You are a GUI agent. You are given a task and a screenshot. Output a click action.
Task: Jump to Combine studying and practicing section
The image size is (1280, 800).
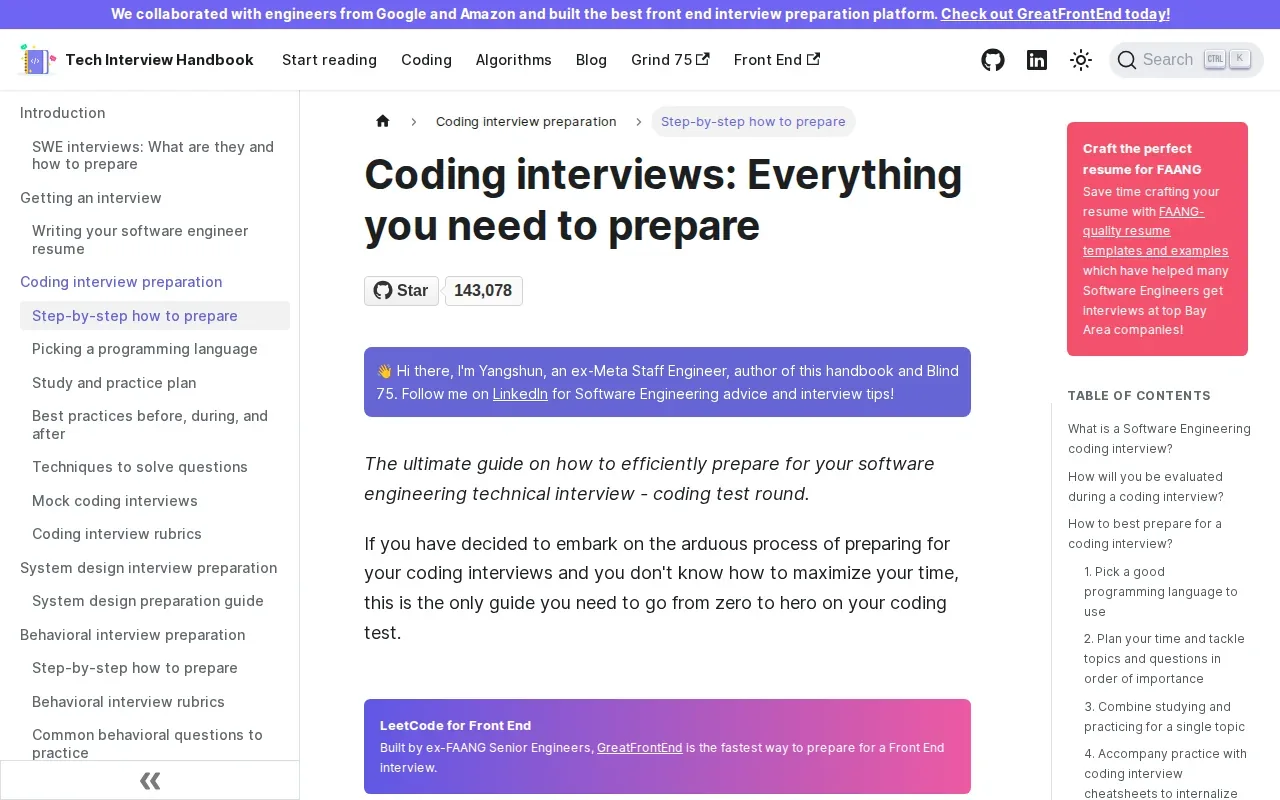pos(1164,717)
